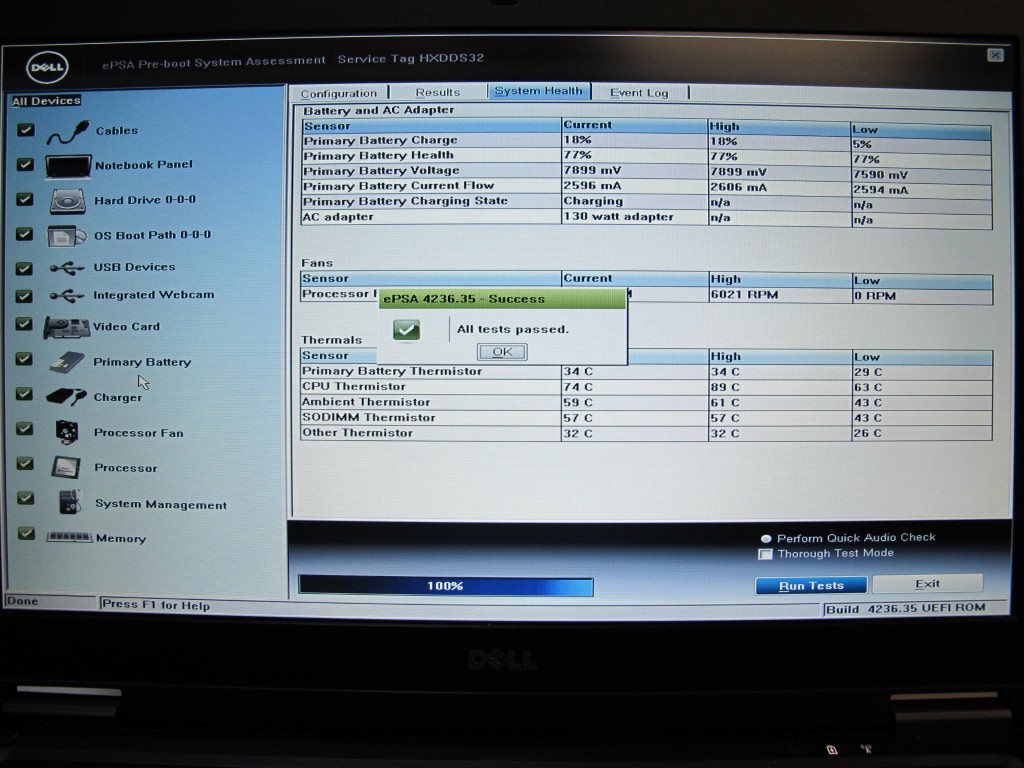
Task: Open the Configuration tab
Action: (339, 93)
